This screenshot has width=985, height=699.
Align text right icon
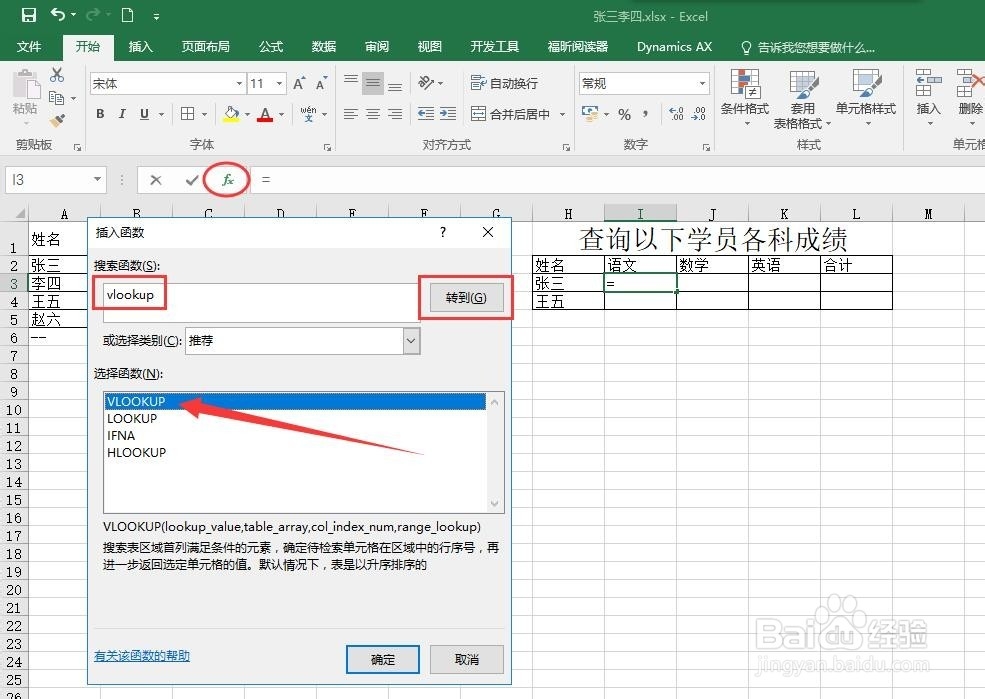395,114
